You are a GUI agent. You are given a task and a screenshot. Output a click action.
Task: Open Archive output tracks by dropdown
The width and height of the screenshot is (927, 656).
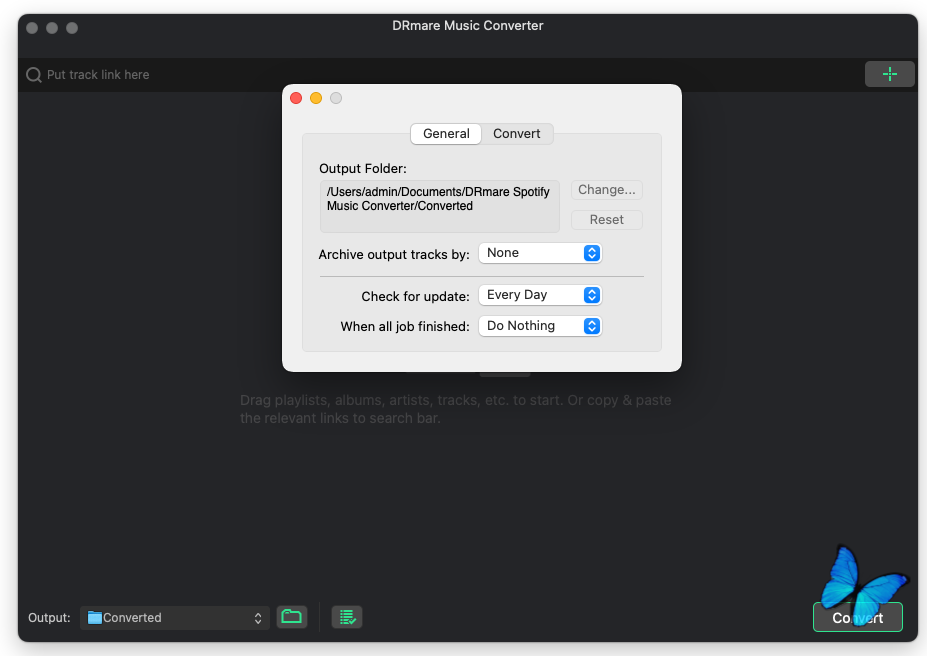point(540,253)
